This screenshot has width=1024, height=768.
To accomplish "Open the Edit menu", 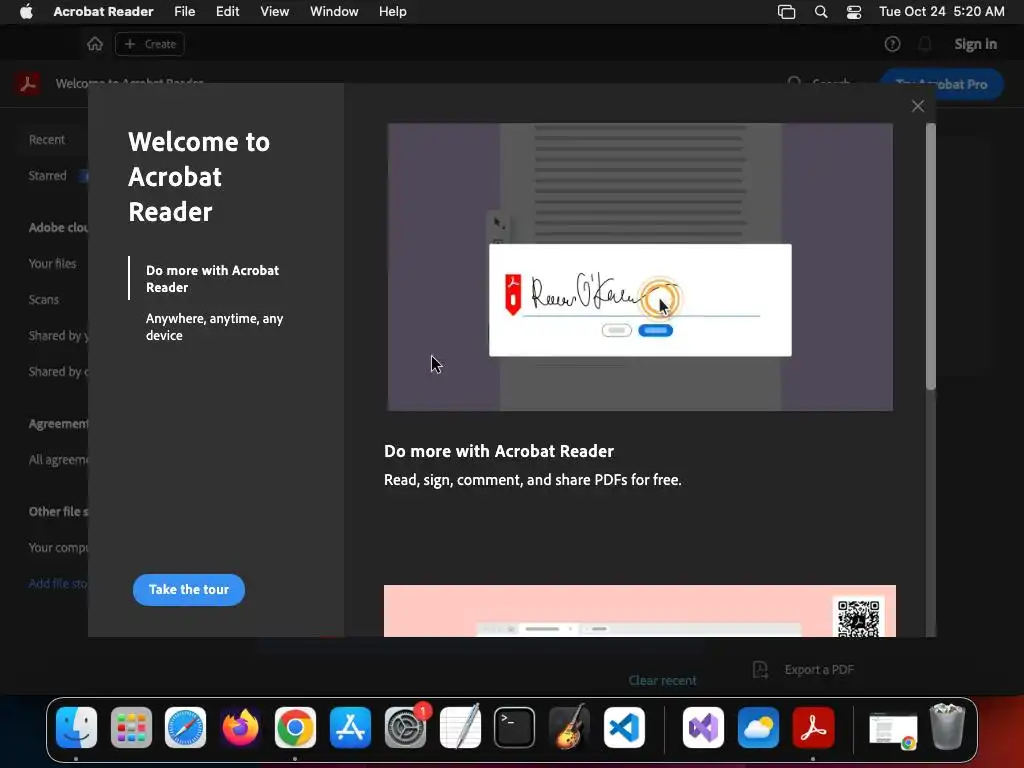I will [227, 11].
